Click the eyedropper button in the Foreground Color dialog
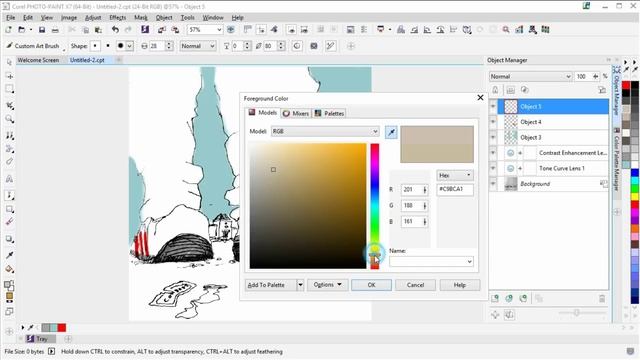 391,132
